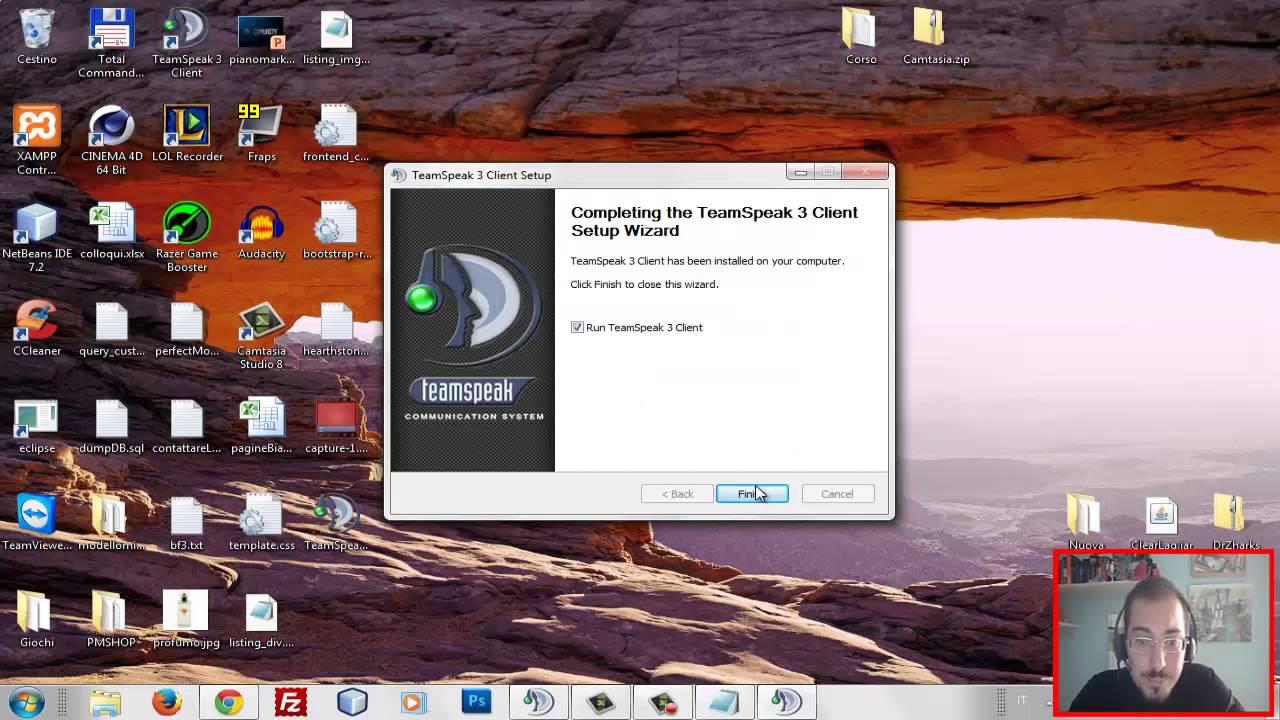Select the frontend_c file icon

click(x=336, y=134)
